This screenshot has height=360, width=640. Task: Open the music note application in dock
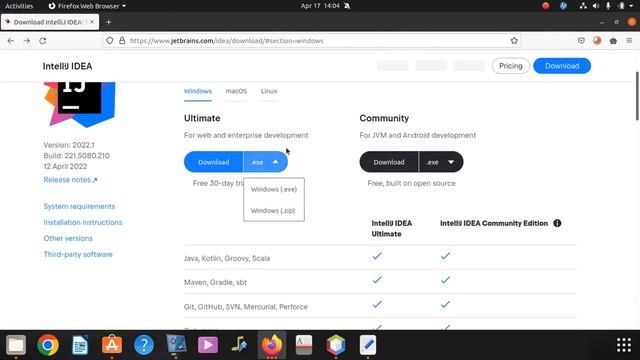point(240,345)
